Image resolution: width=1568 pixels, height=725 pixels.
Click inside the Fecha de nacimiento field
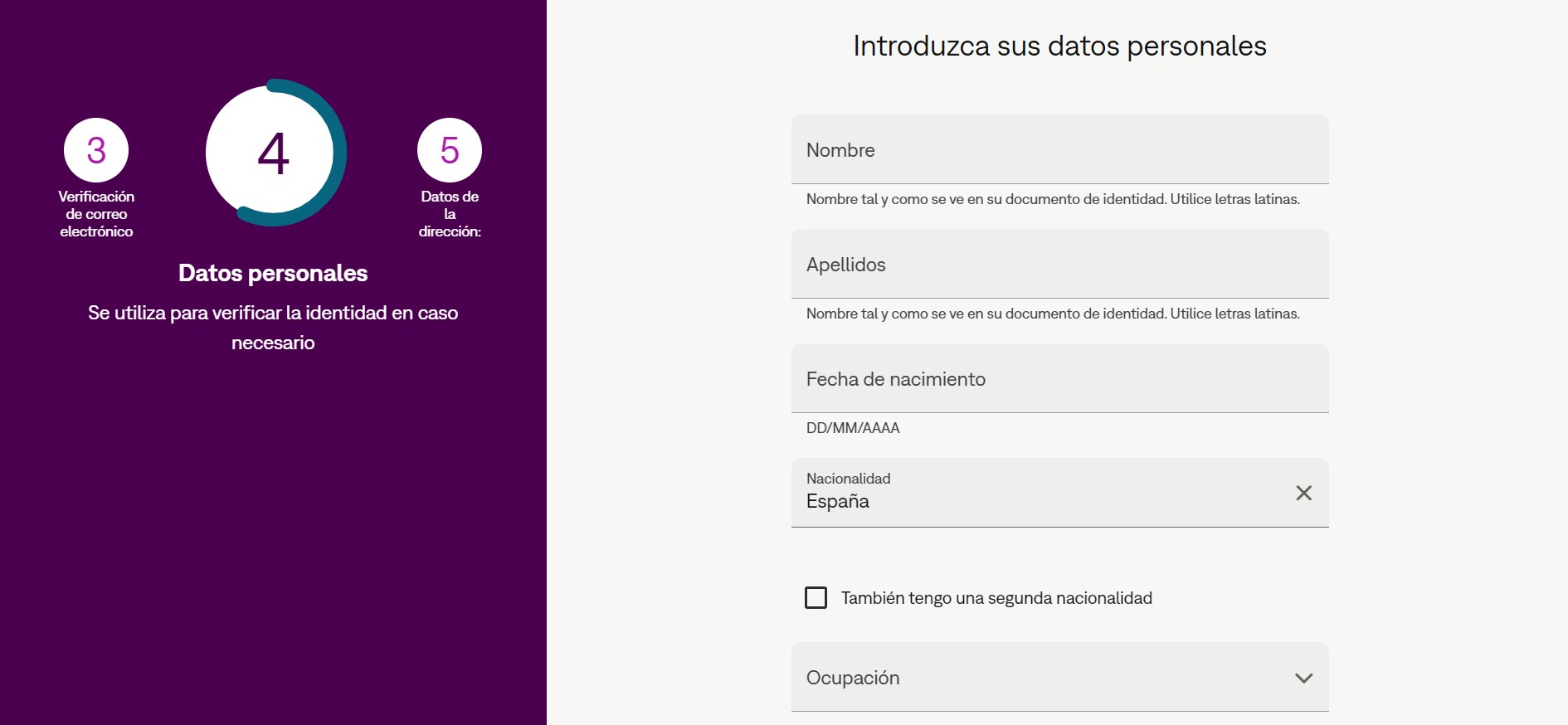[x=1059, y=378]
